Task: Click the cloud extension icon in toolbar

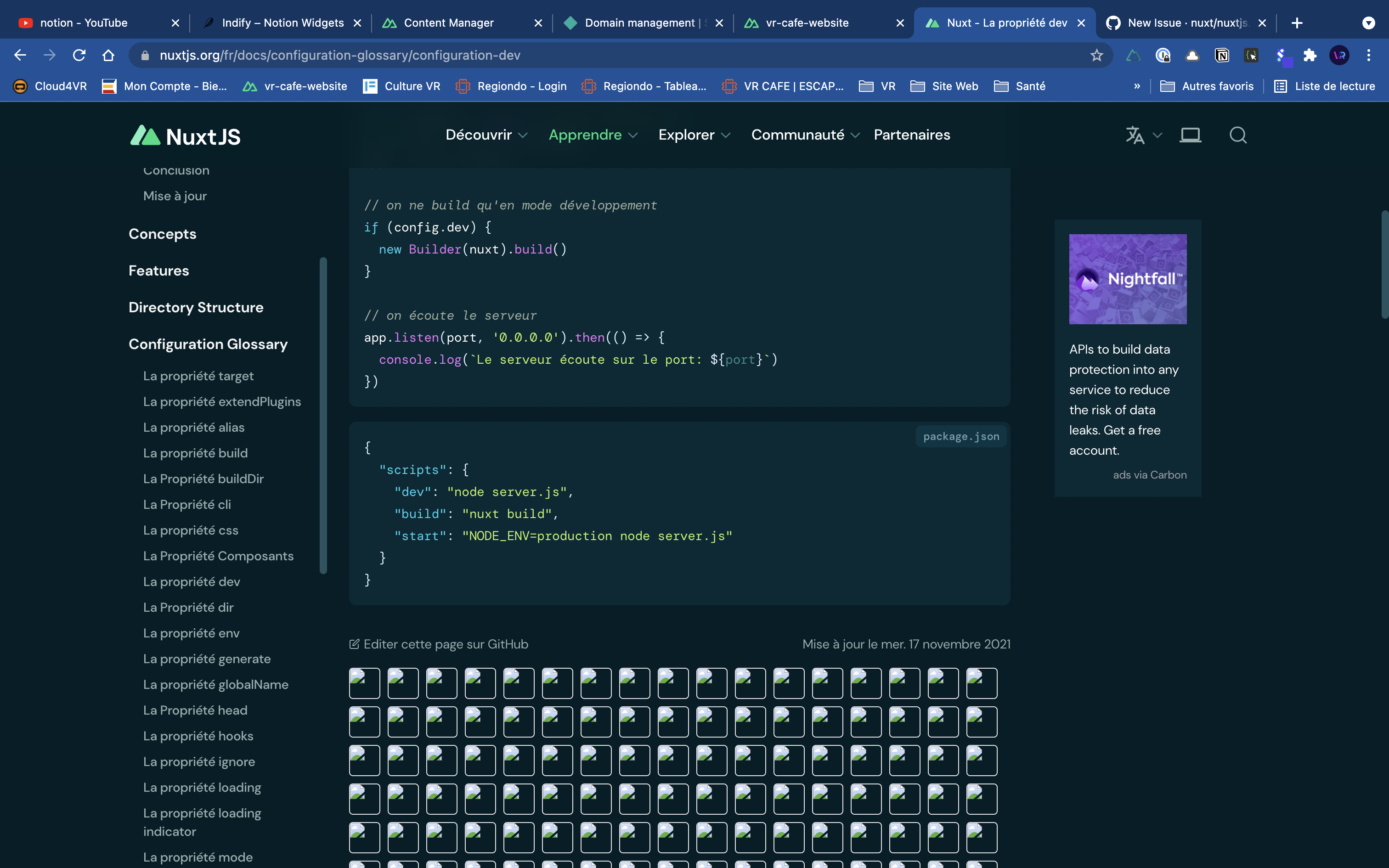Action: click(x=1192, y=55)
